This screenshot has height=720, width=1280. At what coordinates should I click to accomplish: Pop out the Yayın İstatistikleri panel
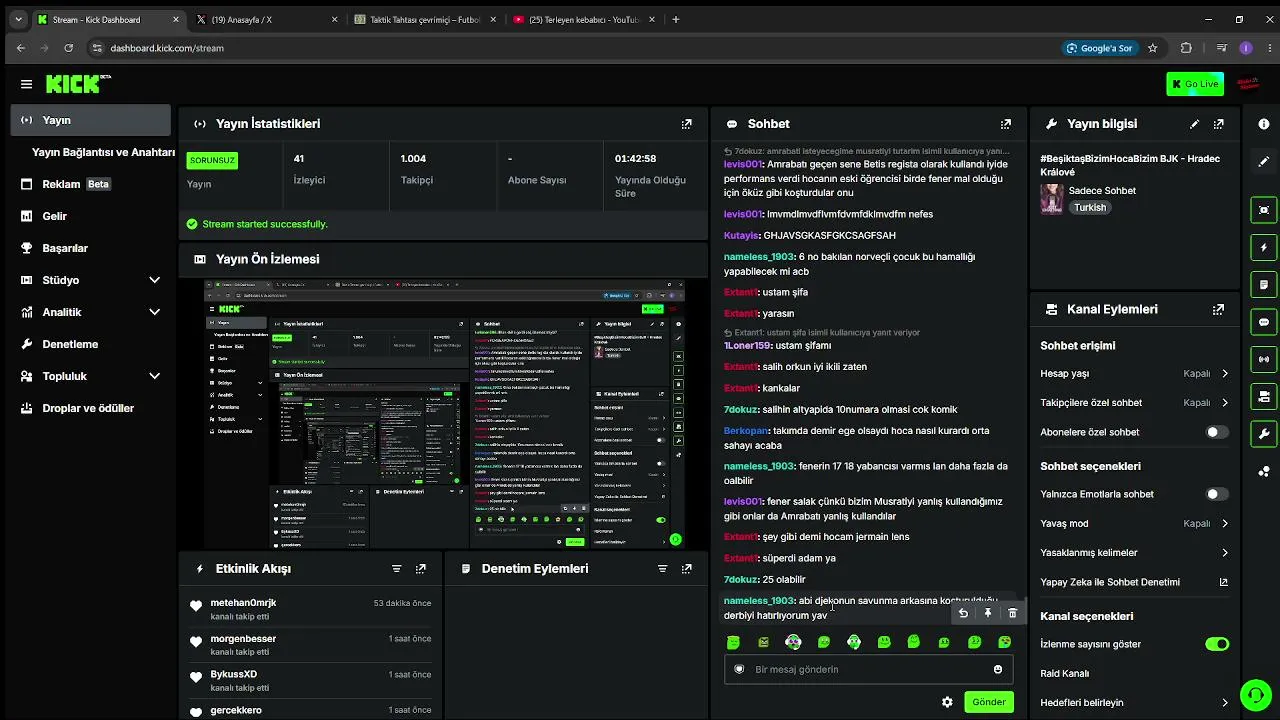[x=686, y=124]
